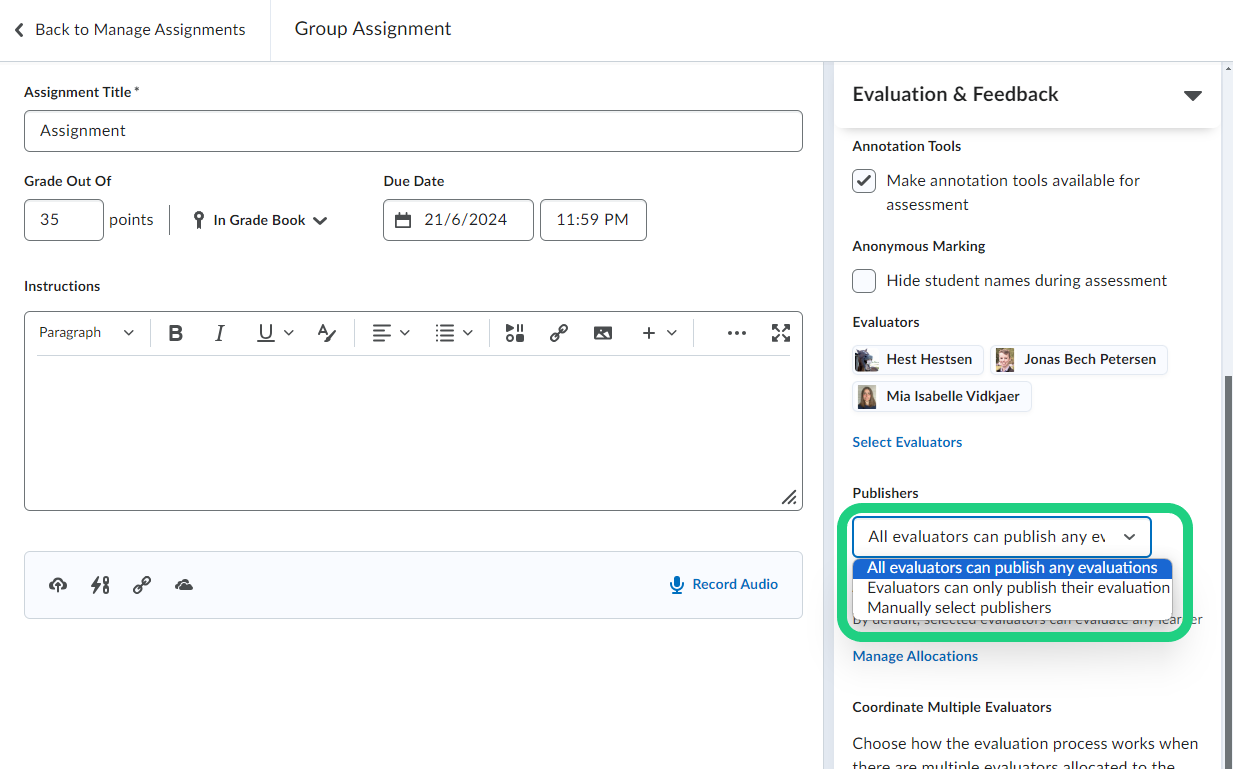Screen dimensions: 1233x769
Task: Apply italic formatting in the editor toolbar
Action: pyautogui.click(x=219, y=332)
